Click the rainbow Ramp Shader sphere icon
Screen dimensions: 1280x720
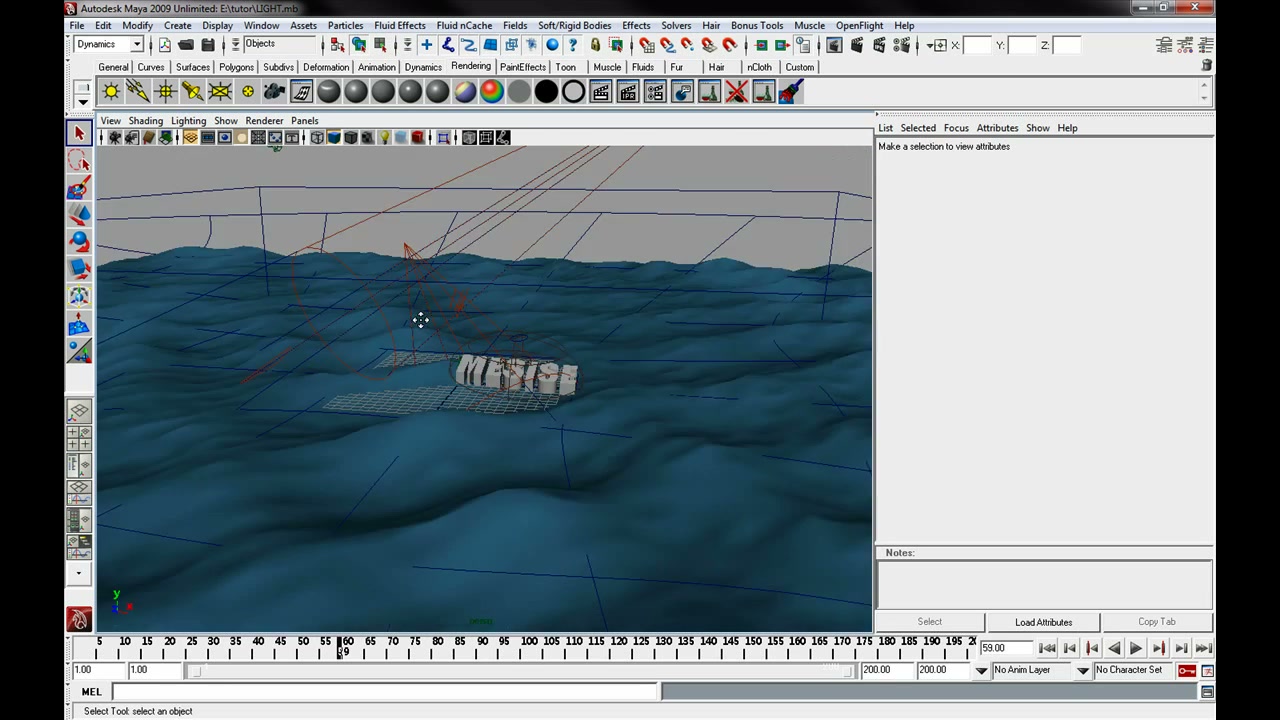point(492,92)
